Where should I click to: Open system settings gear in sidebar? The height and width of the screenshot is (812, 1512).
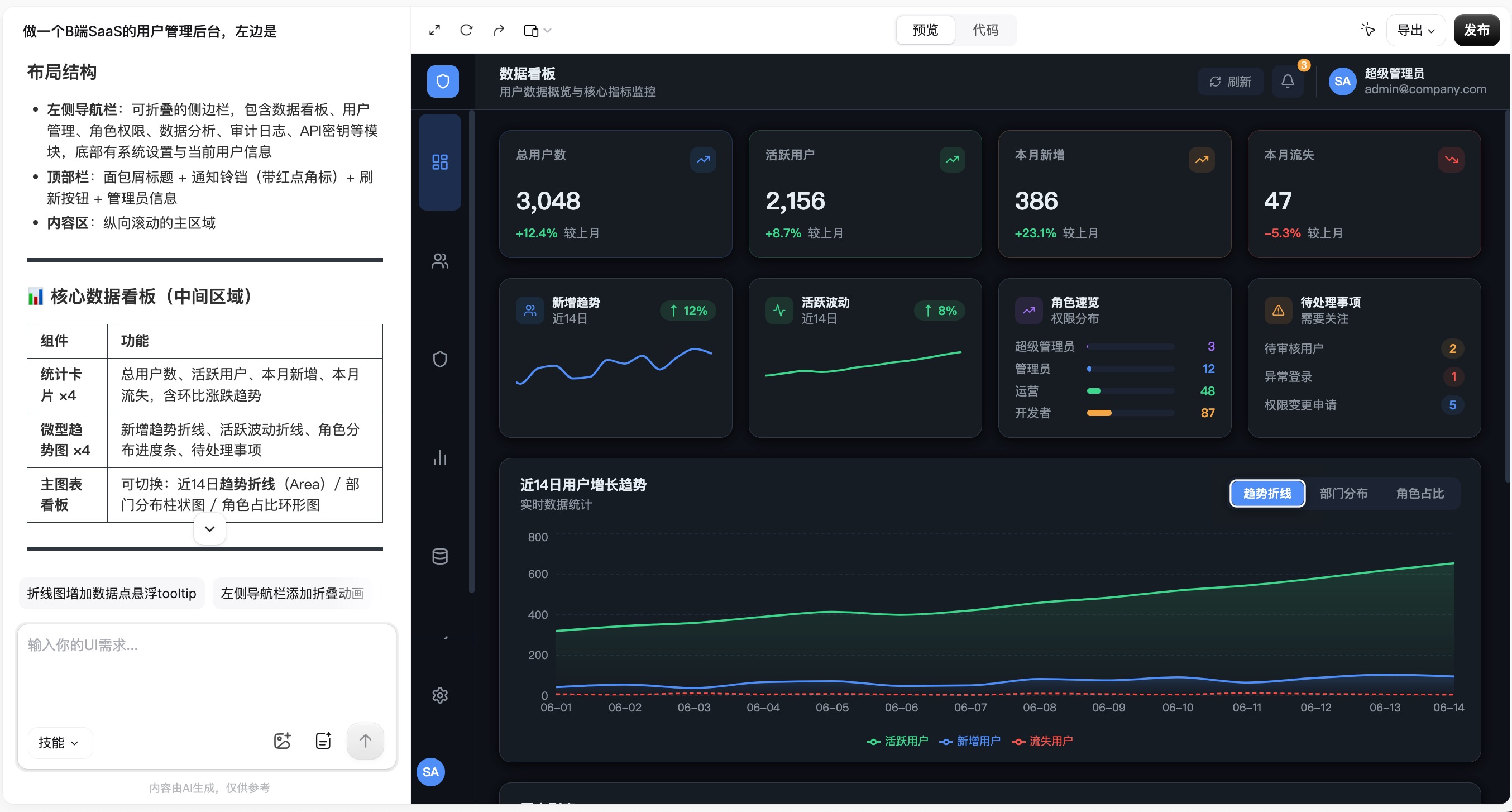click(439, 695)
